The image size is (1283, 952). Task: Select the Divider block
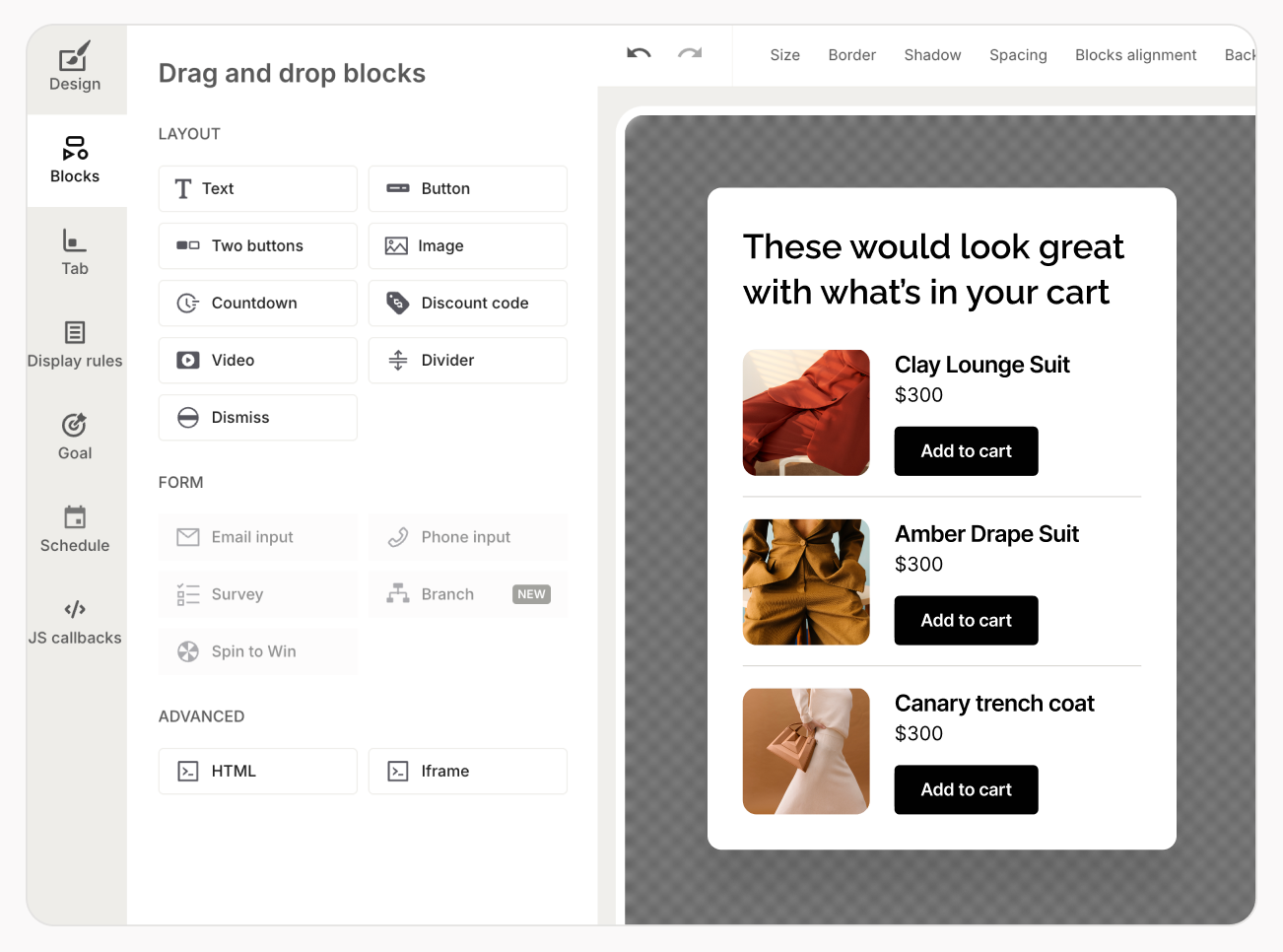pos(467,360)
